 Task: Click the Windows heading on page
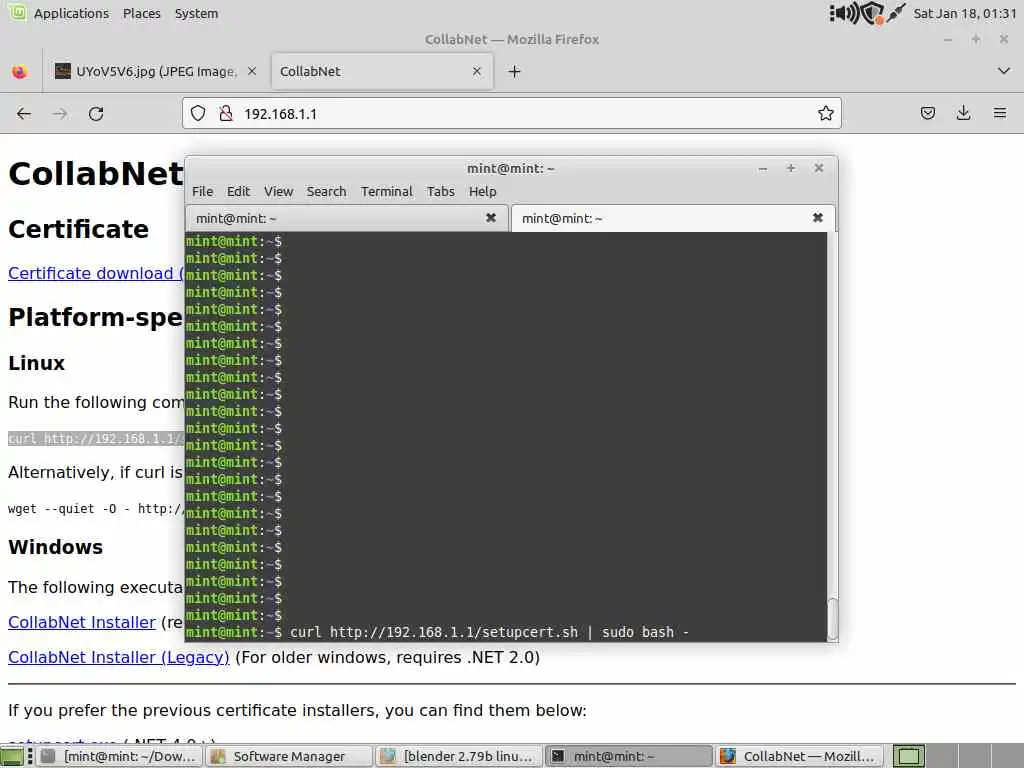point(56,547)
